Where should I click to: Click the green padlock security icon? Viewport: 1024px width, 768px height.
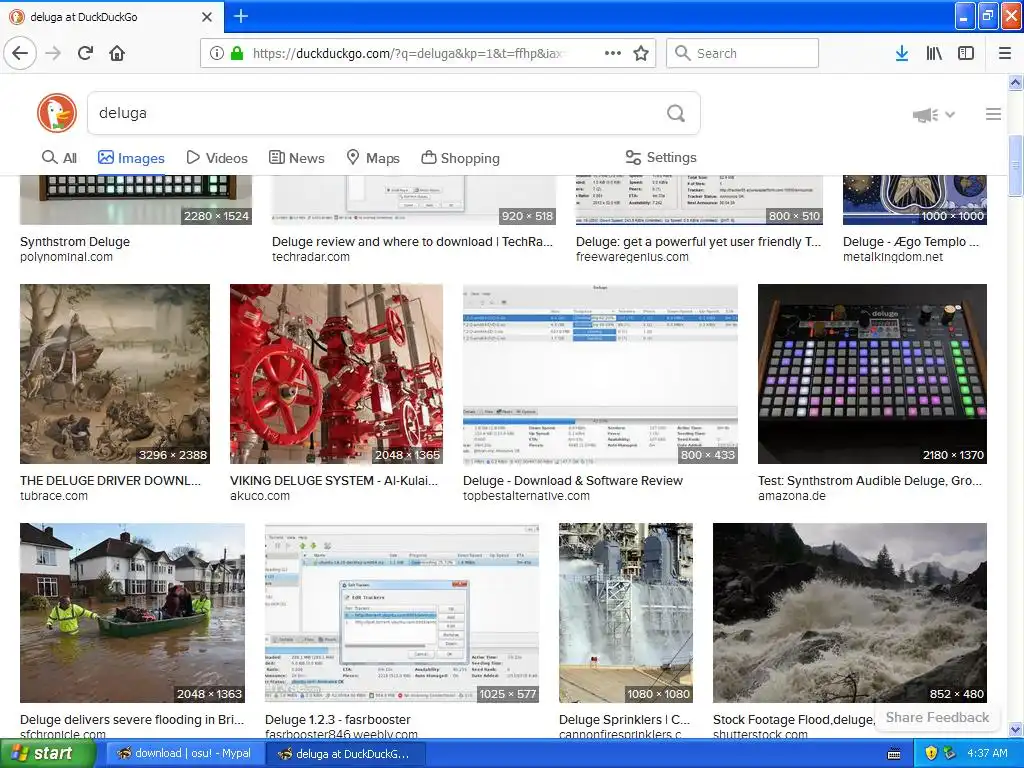[236, 53]
